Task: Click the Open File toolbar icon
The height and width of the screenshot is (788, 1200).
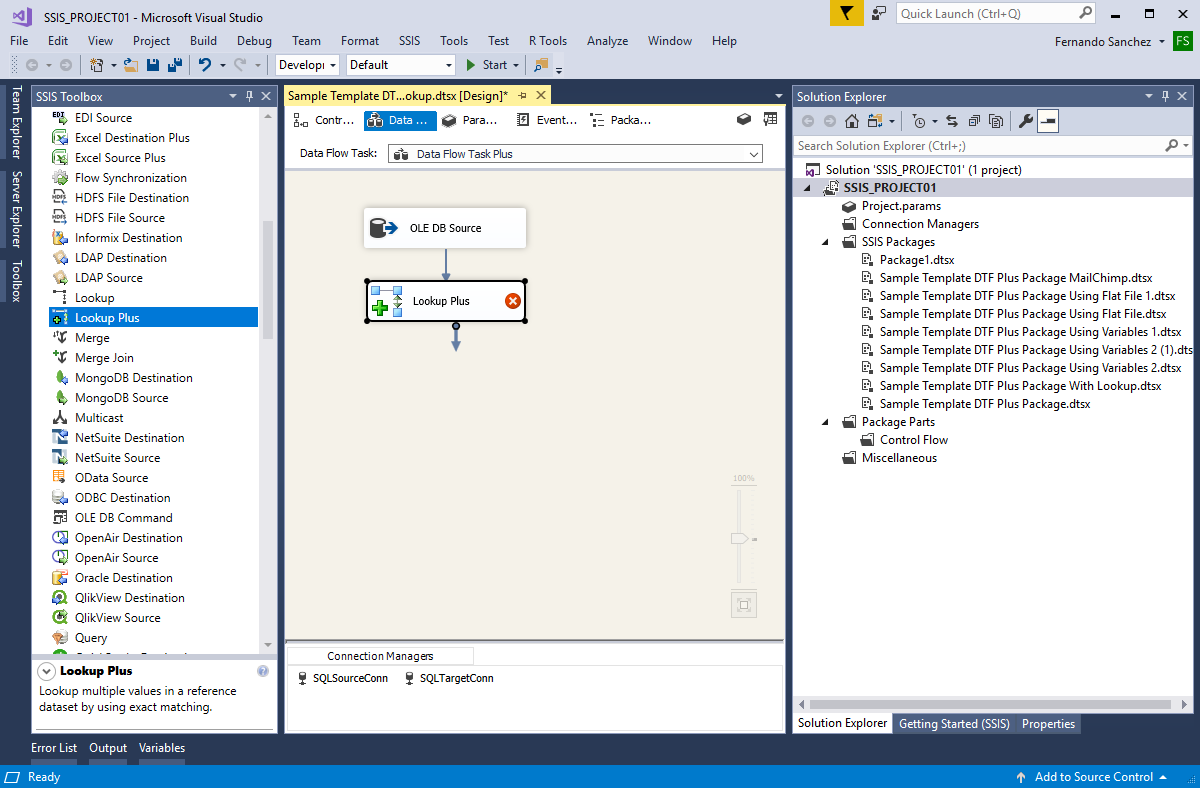Action: tap(131, 65)
